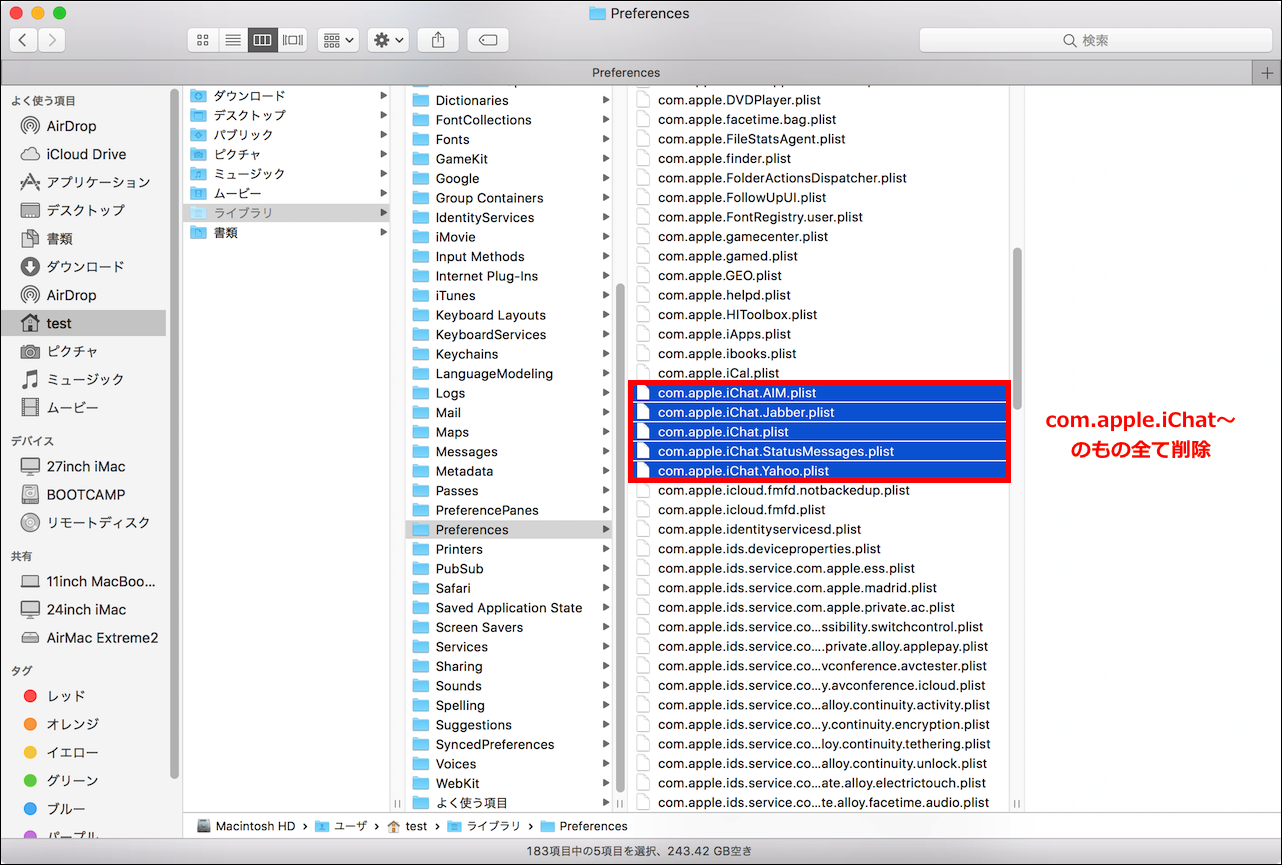Click the search field
This screenshot has height=865, width=1282.
point(1095,40)
